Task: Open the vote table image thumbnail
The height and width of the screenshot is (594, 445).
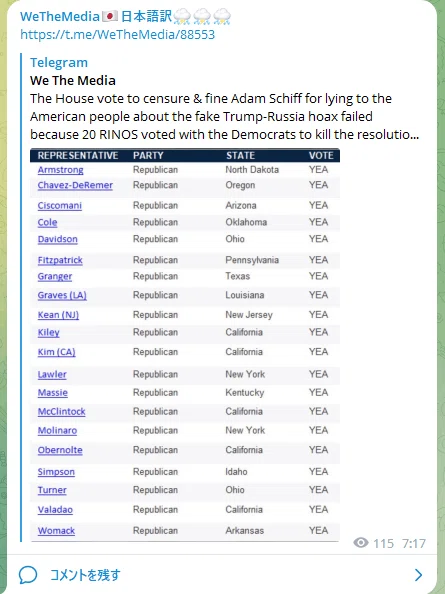Action: pos(185,345)
